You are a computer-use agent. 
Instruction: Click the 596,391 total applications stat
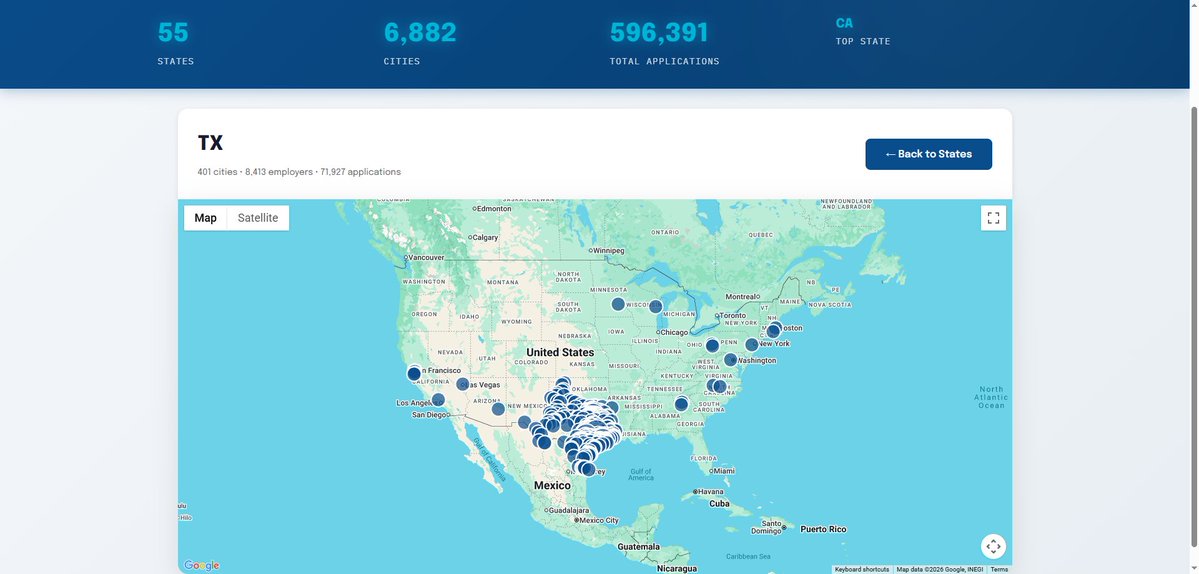659,33
